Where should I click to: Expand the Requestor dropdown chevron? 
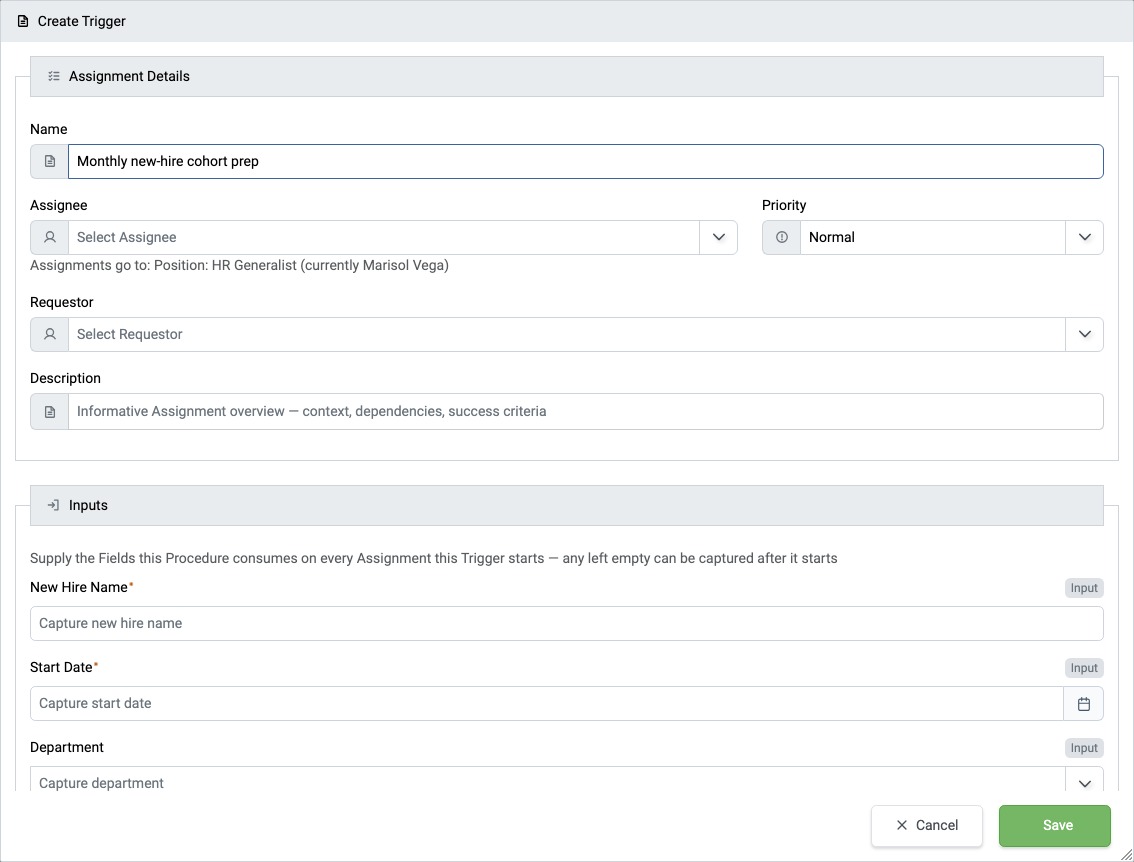[1085, 334]
